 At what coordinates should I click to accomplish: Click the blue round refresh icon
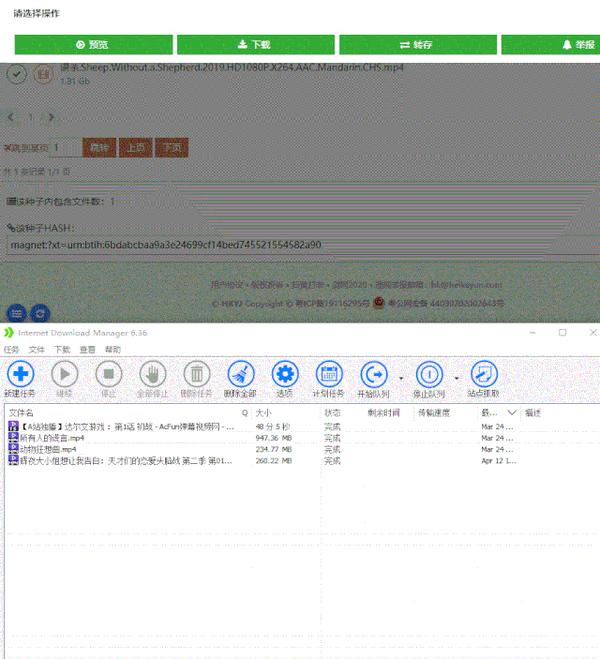(40, 314)
